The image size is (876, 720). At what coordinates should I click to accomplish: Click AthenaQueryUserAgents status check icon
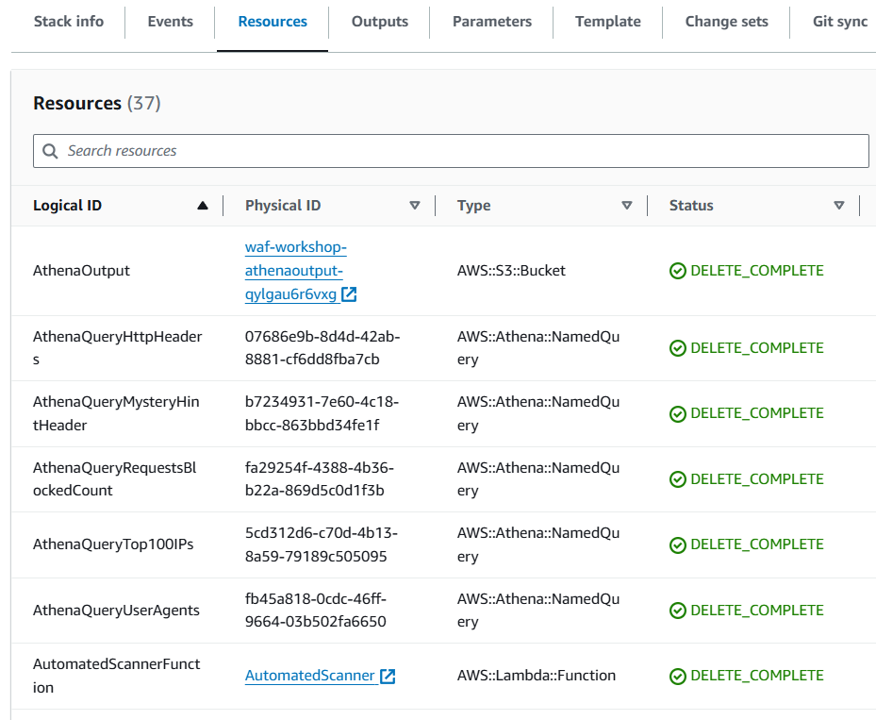[x=678, y=611]
